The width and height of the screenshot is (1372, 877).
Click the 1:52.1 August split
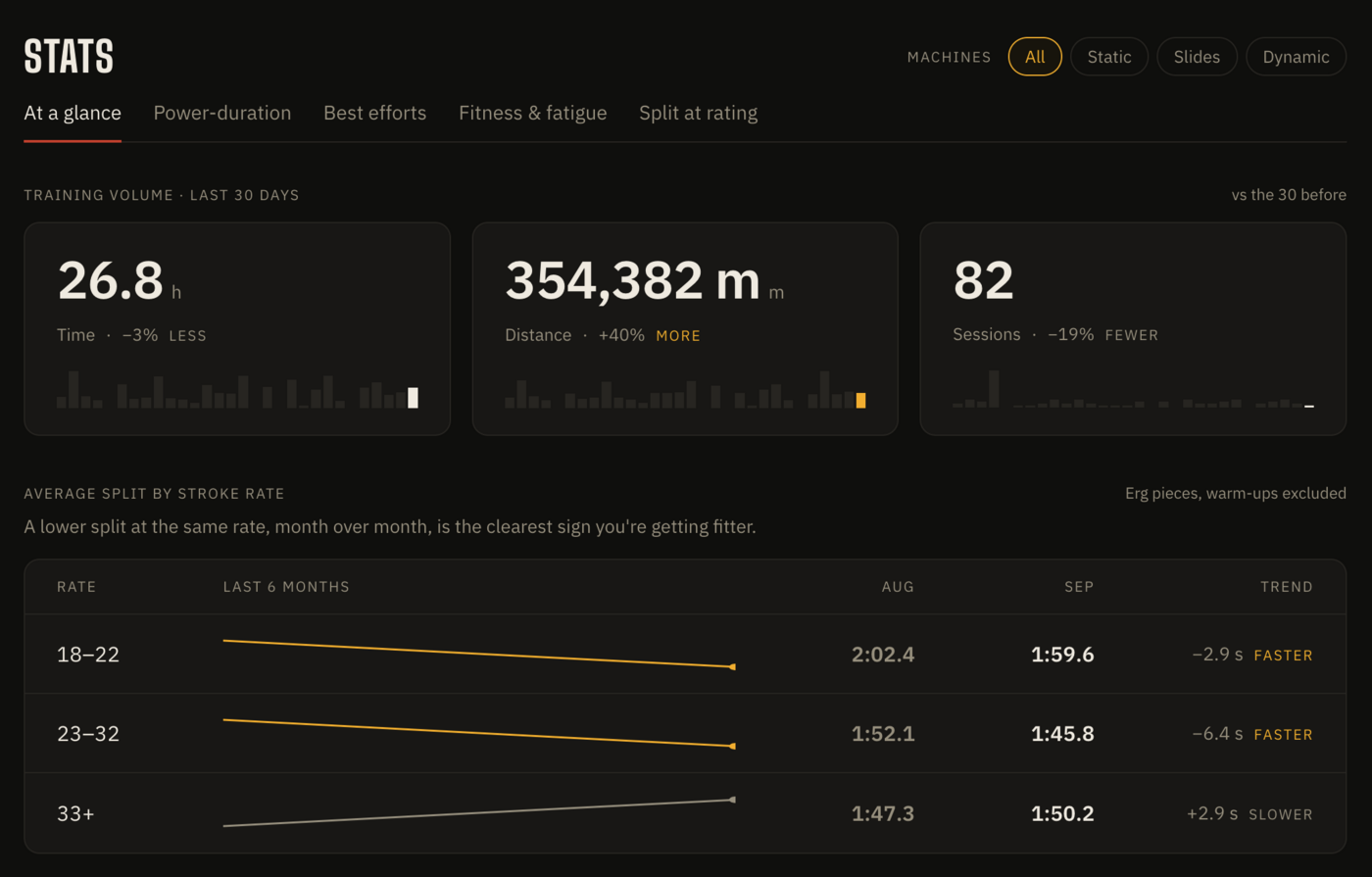pos(882,734)
